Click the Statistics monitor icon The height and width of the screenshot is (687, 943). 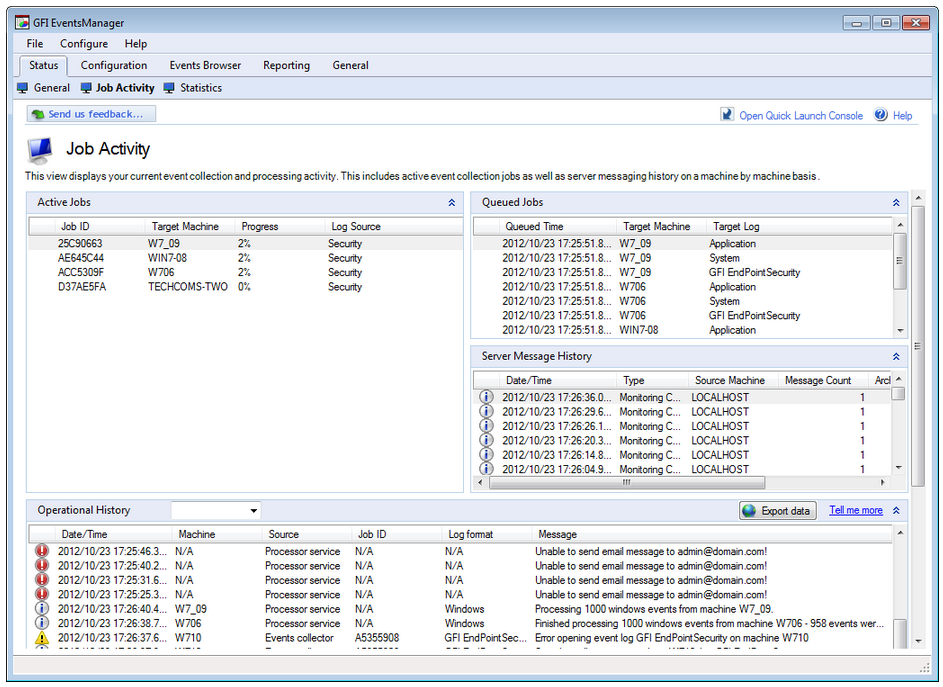(169, 88)
